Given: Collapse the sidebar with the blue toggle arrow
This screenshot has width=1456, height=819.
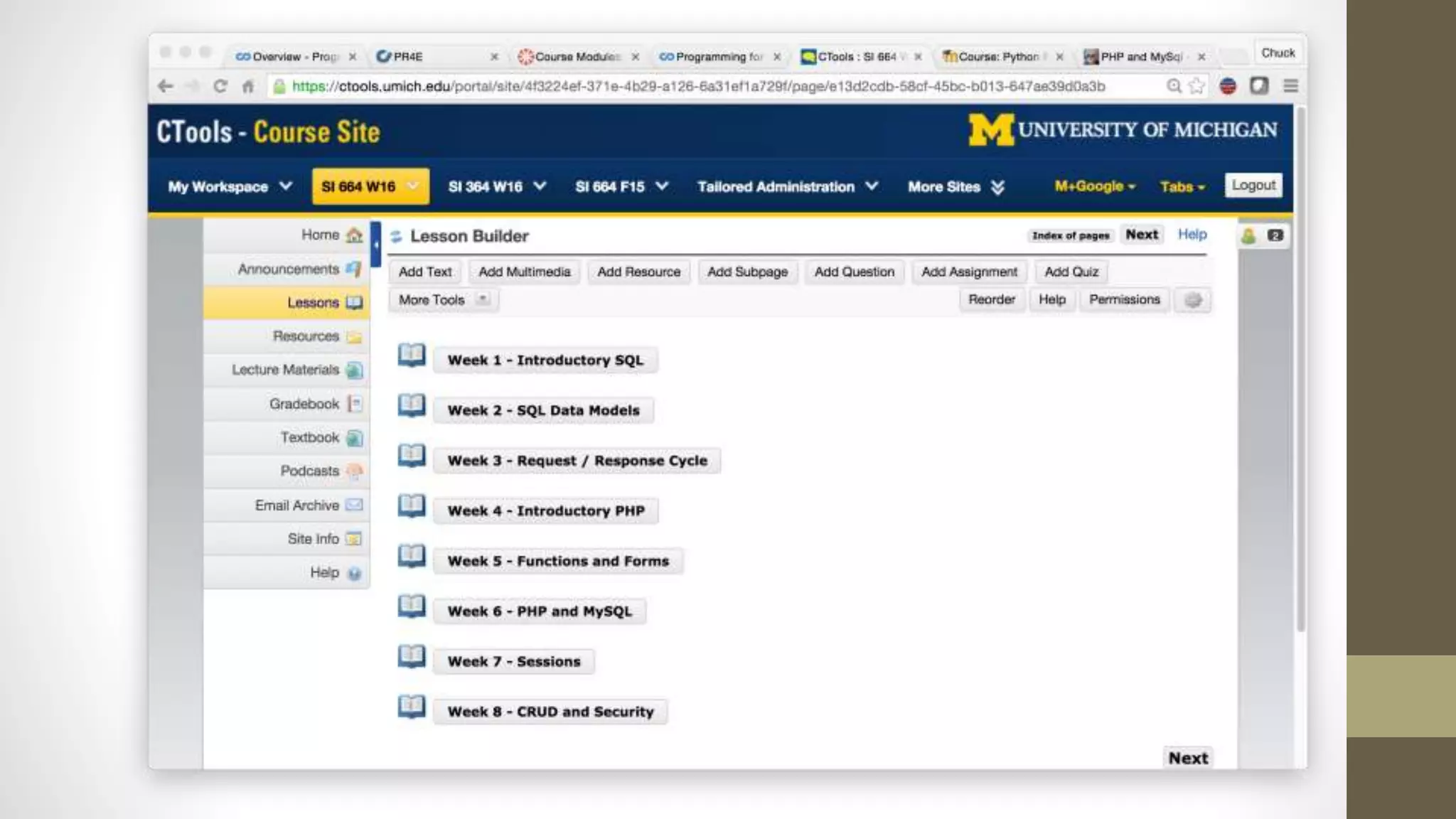Looking at the screenshot, I should [x=375, y=245].
